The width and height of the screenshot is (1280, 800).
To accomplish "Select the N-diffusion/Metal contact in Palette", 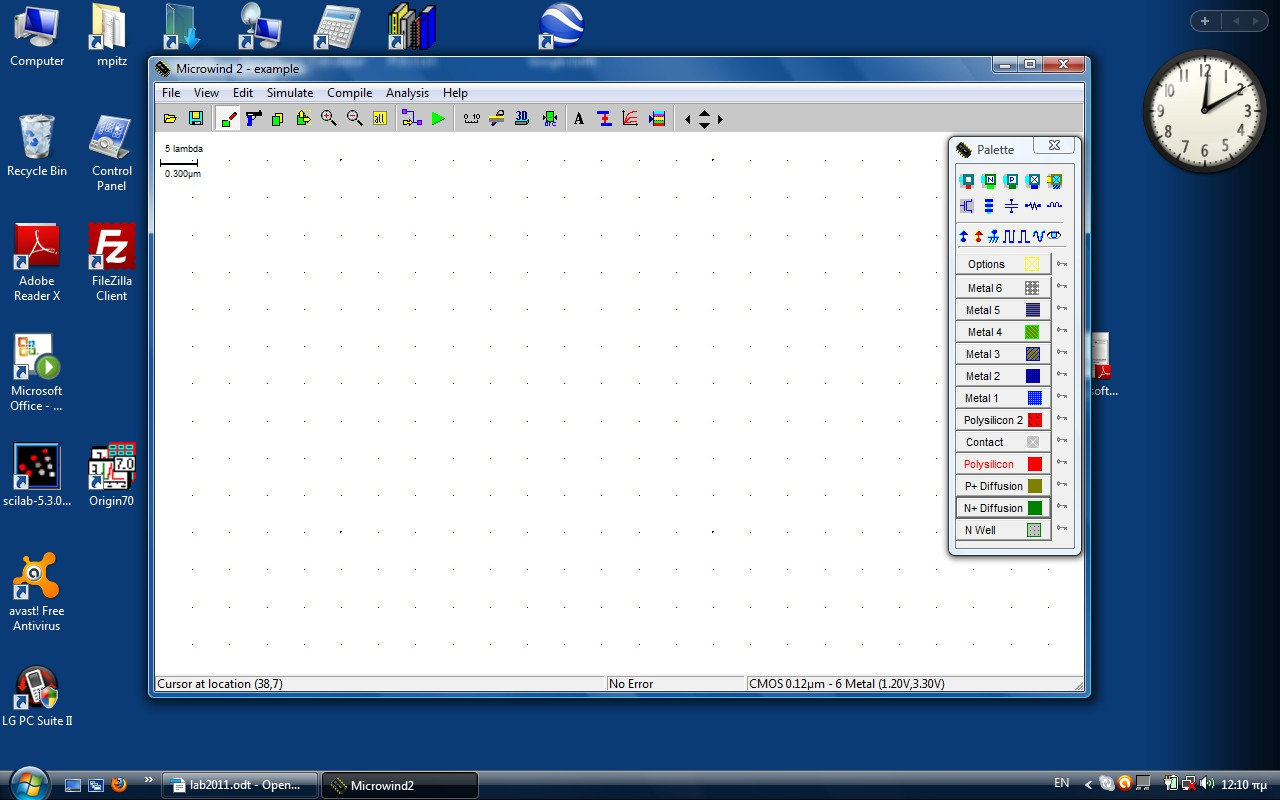I will pyautogui.click(x=989, y=181).
